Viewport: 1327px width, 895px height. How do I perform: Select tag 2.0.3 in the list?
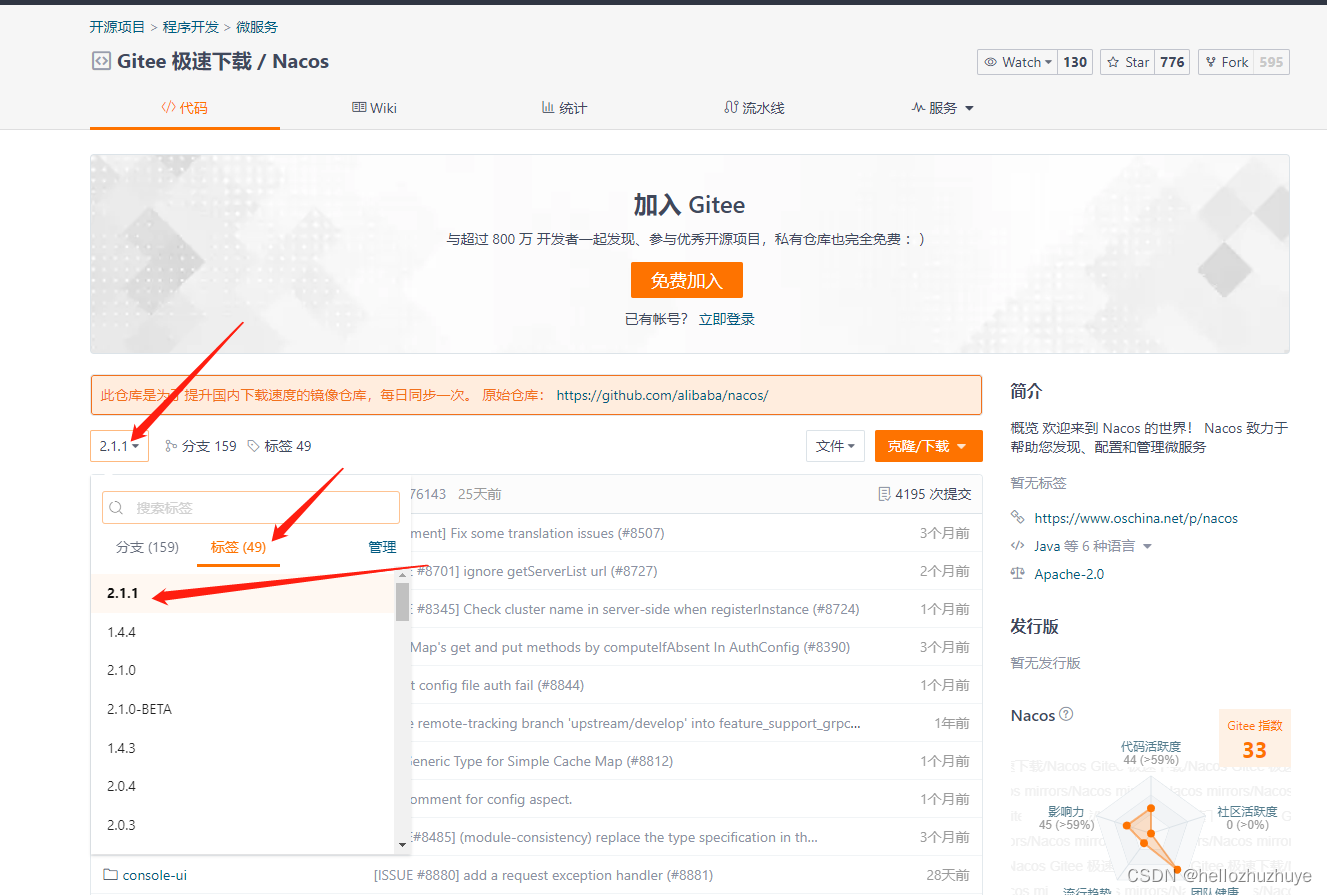(x=243, y=825)
